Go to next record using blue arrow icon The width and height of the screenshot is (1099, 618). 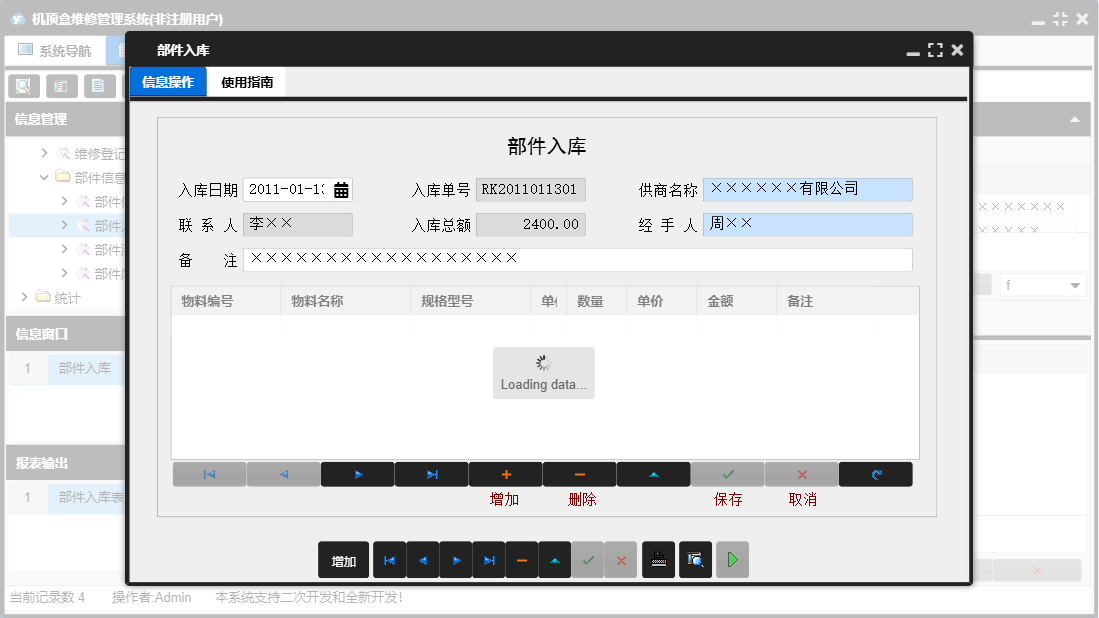tap(357, 473)
